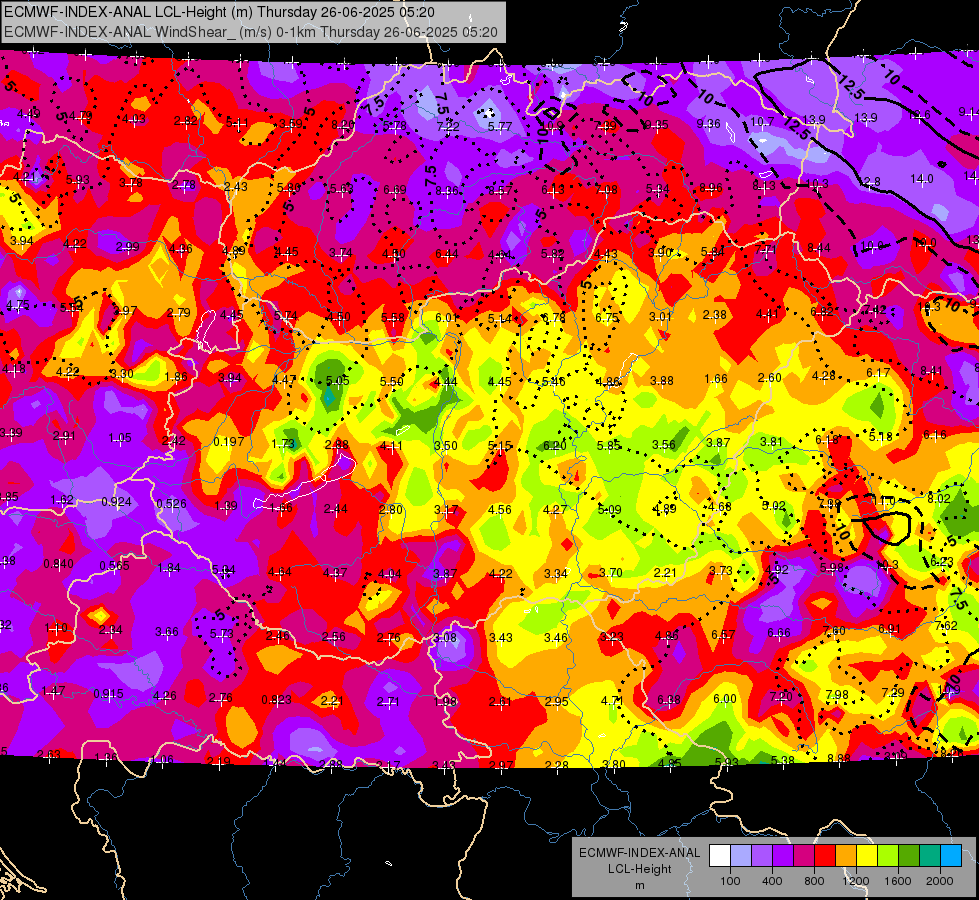Image resolution: width=979 pixels, height=900 pixels.
Task: Click the legend tick label '2000'
Action: [940, 881]
